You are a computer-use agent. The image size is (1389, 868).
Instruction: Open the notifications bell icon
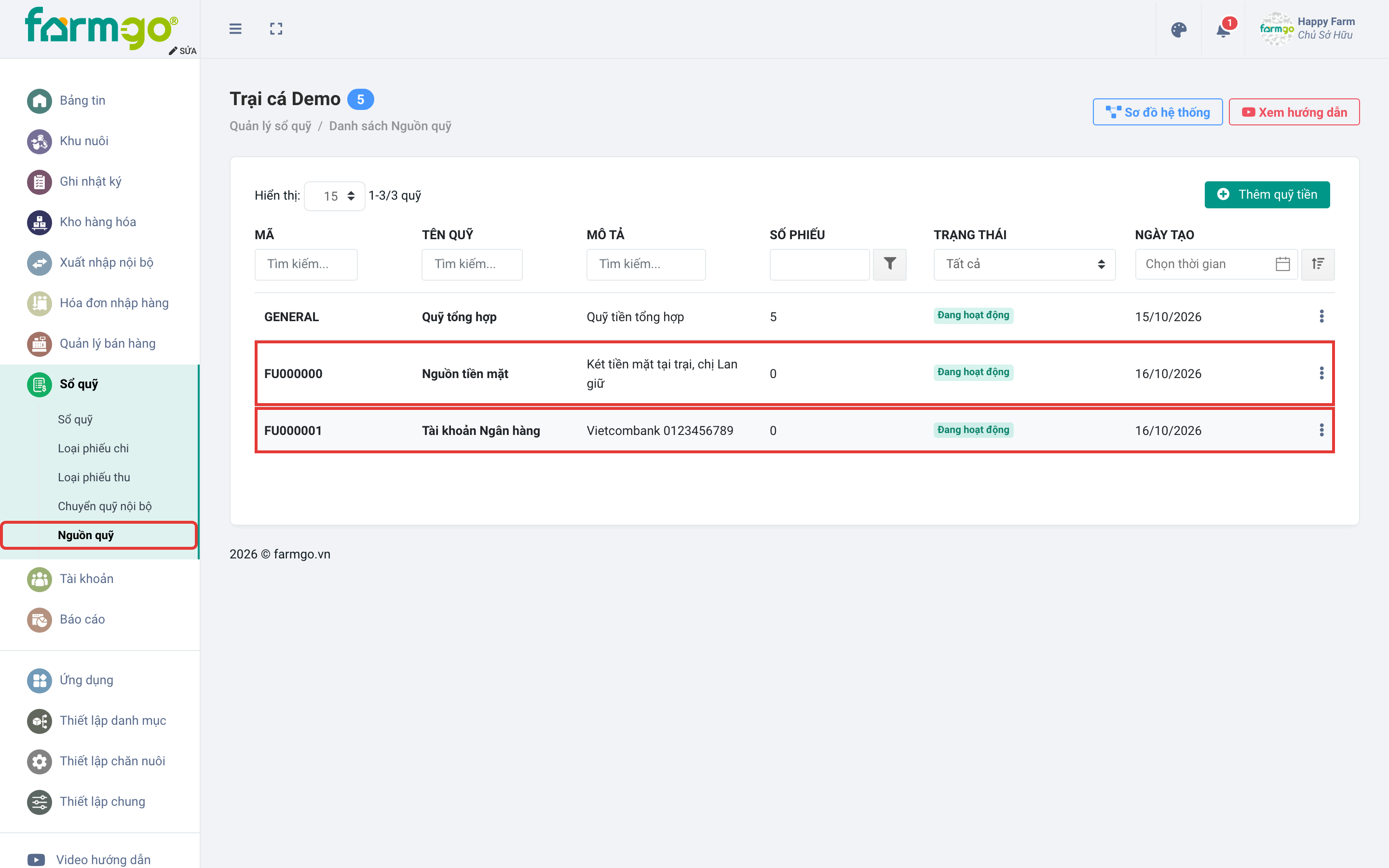(x=1223, y=30)
